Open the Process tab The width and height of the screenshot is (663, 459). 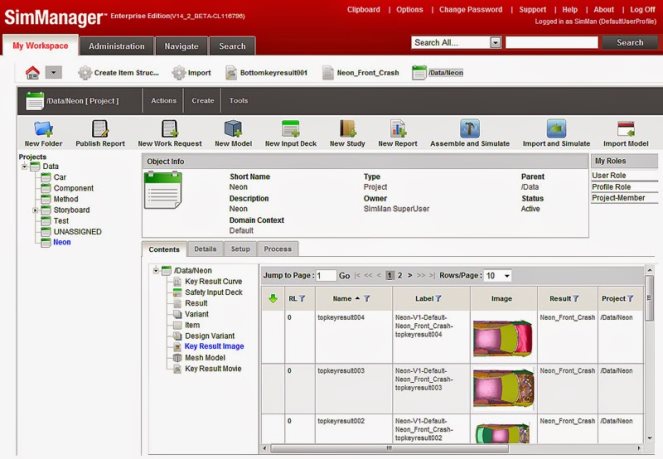tap(277, 249)
